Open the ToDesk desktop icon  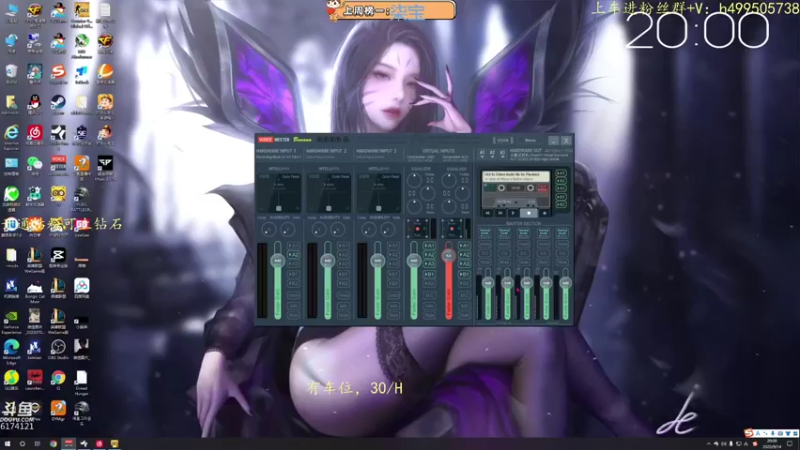pos(82,73)
